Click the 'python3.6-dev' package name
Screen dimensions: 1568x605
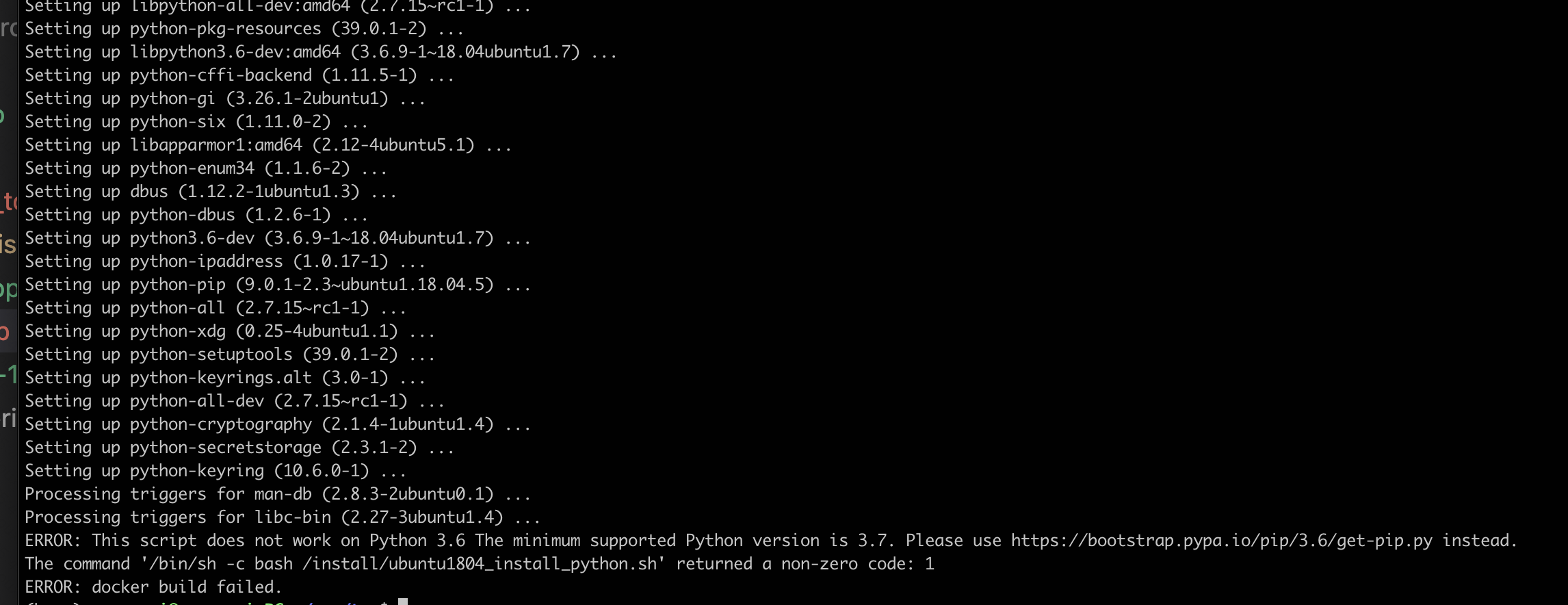coord(192,238)
